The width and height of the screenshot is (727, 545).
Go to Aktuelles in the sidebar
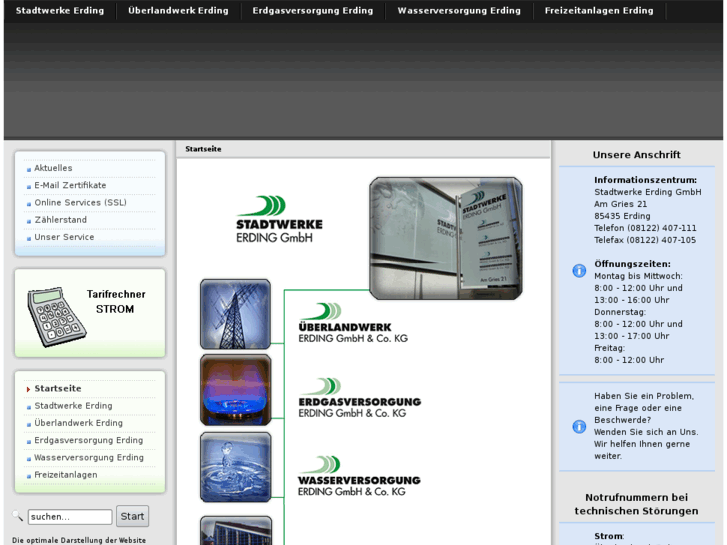53,168
